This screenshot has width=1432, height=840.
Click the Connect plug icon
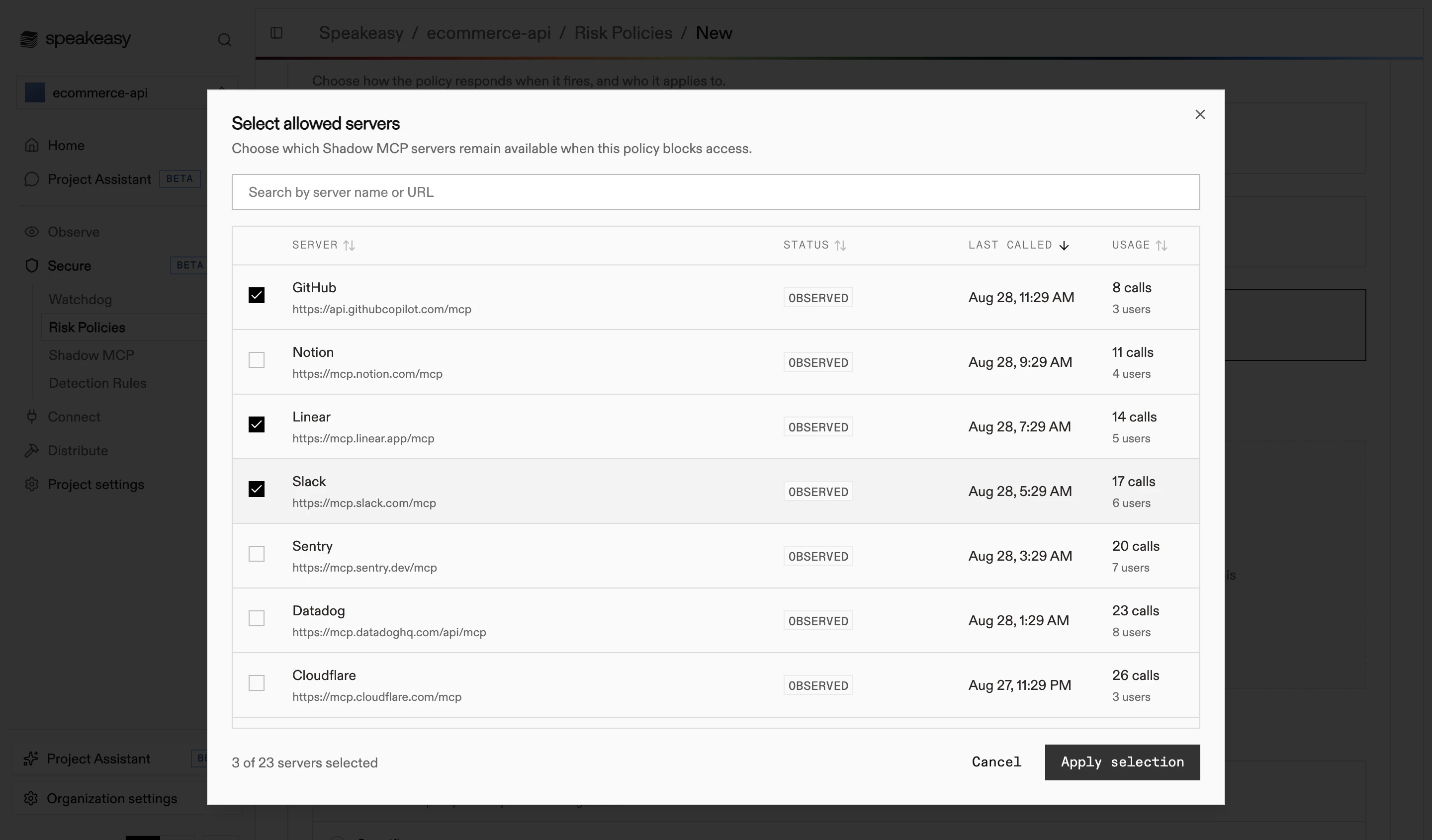pos(32,417)
